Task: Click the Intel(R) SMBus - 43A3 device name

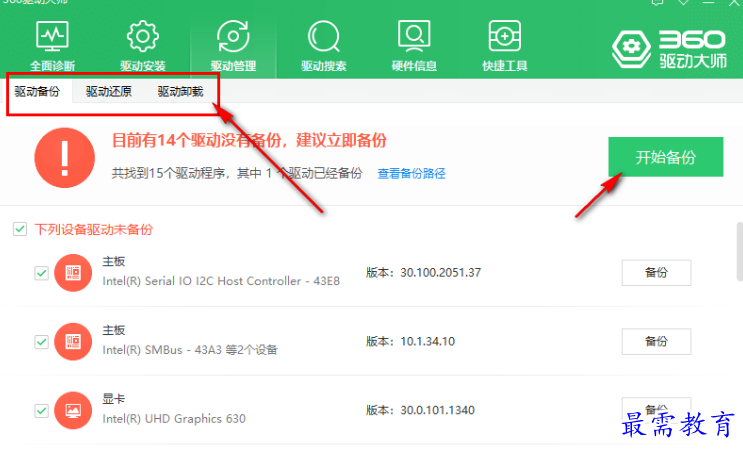Action: point(190,350)
